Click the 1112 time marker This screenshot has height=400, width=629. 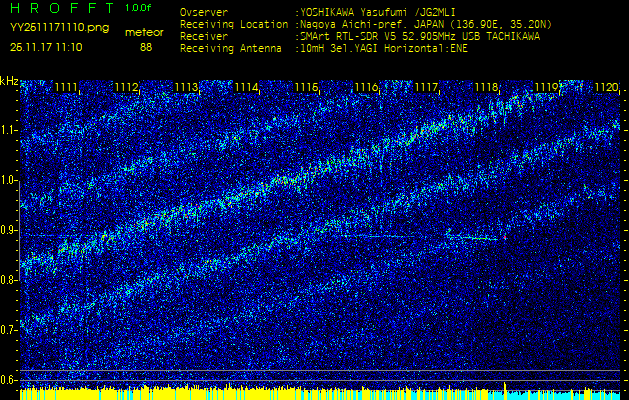click(126, 87)
